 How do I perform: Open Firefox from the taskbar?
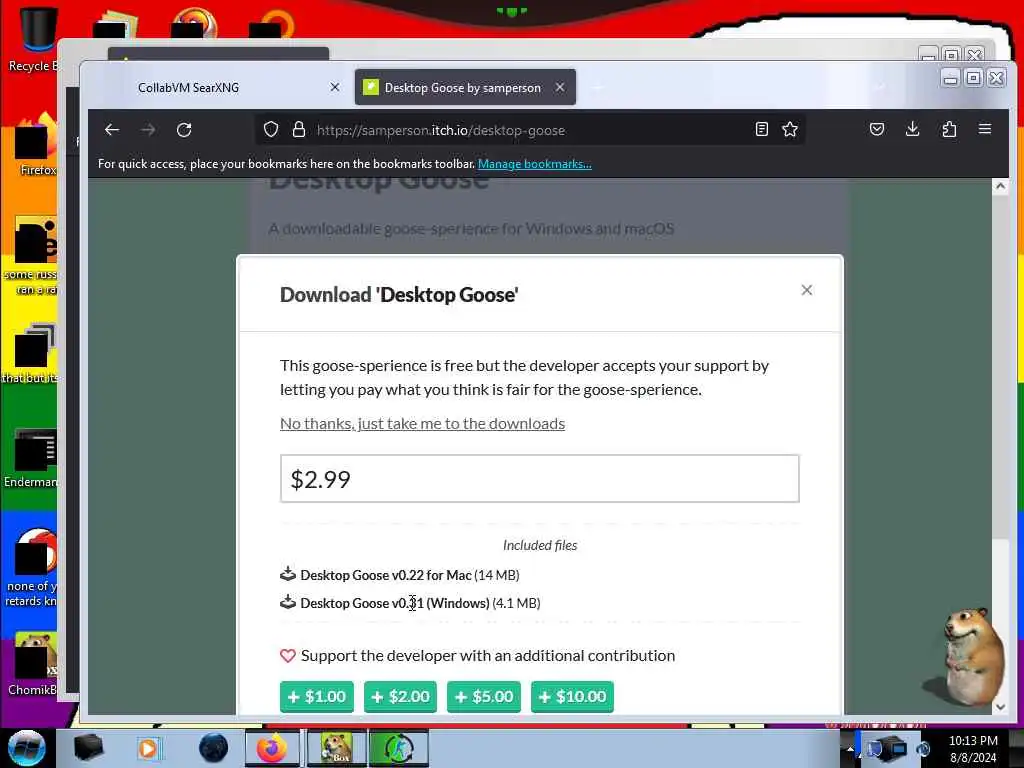coord(272,748)
